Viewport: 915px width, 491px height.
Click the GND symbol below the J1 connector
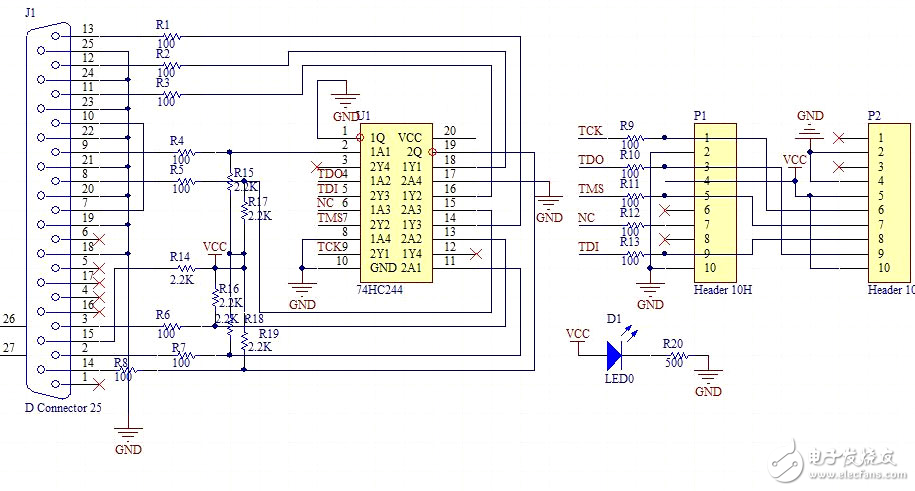pyautogui.click(x=128, y=436)
